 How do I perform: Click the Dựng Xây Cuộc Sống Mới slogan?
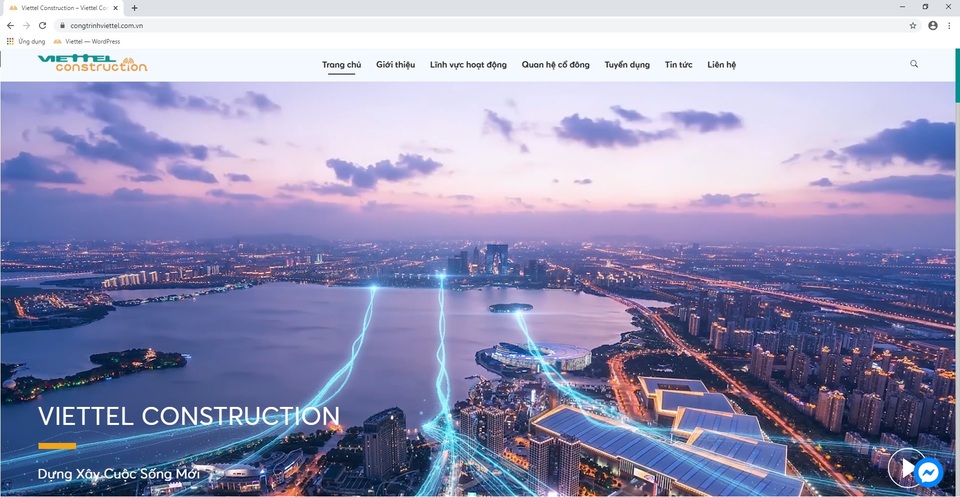tap(118, 474)
